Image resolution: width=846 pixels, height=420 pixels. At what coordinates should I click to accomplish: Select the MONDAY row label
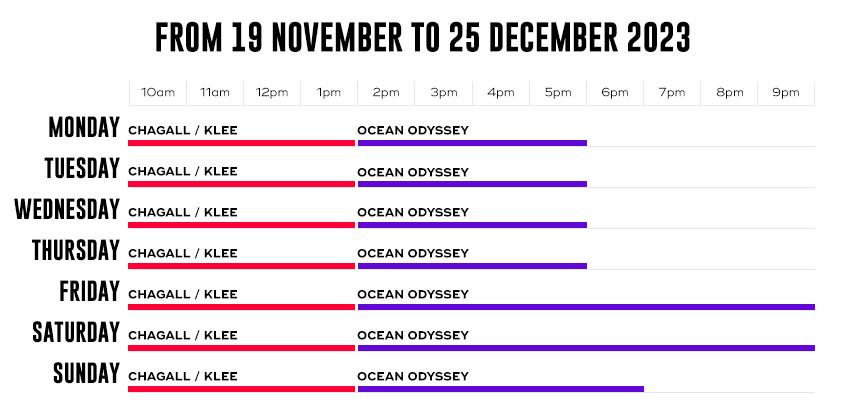click(x=84, y=127)
